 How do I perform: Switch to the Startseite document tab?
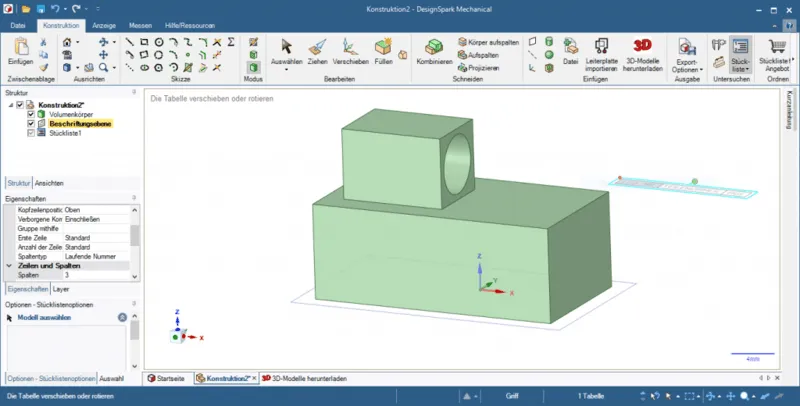(166, 378)
